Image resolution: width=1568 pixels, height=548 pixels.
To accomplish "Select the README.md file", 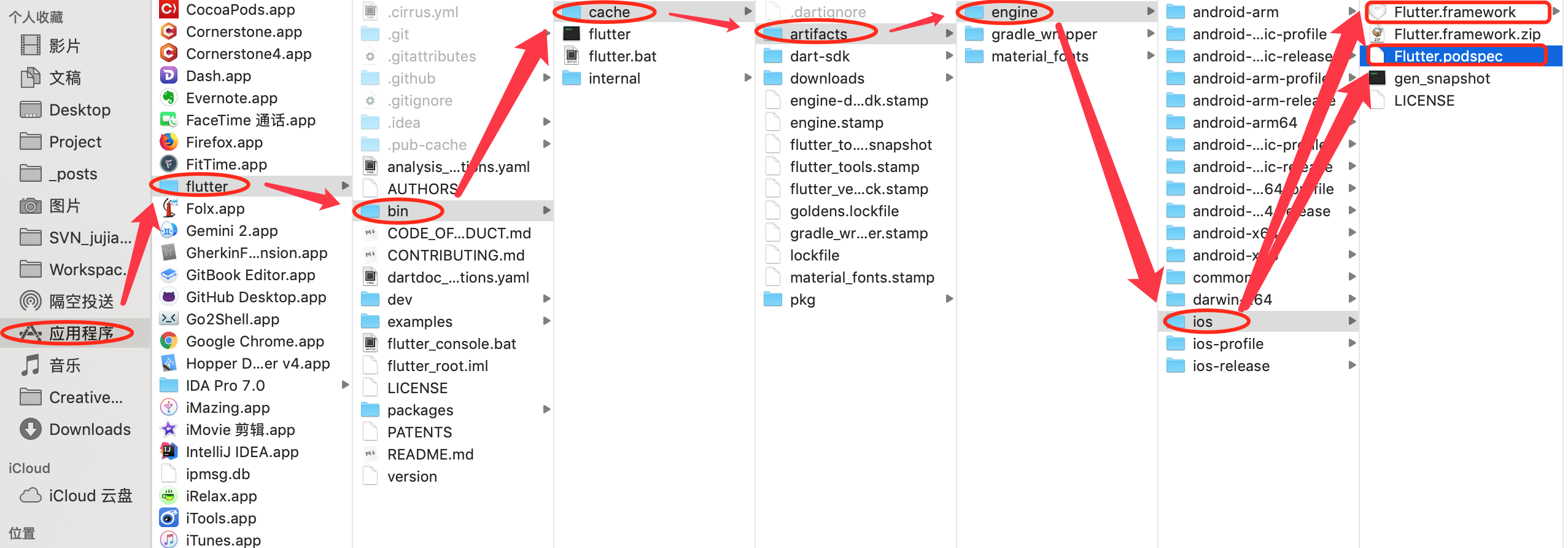I will [x=453, y=454].
